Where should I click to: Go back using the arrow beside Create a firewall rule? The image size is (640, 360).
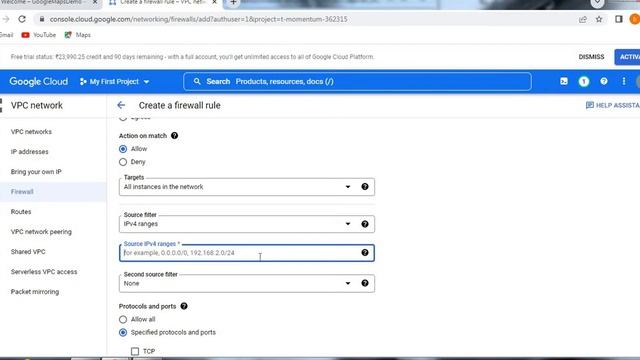click(121, 105)
